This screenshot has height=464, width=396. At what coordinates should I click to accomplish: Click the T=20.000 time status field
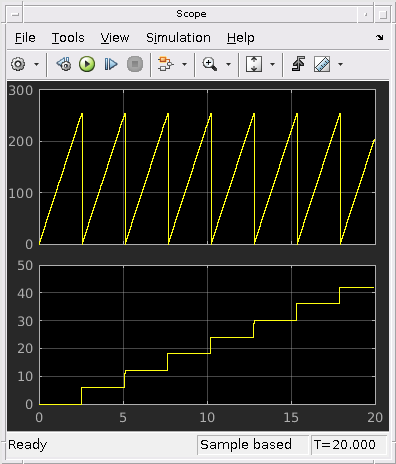coord(349,445)
